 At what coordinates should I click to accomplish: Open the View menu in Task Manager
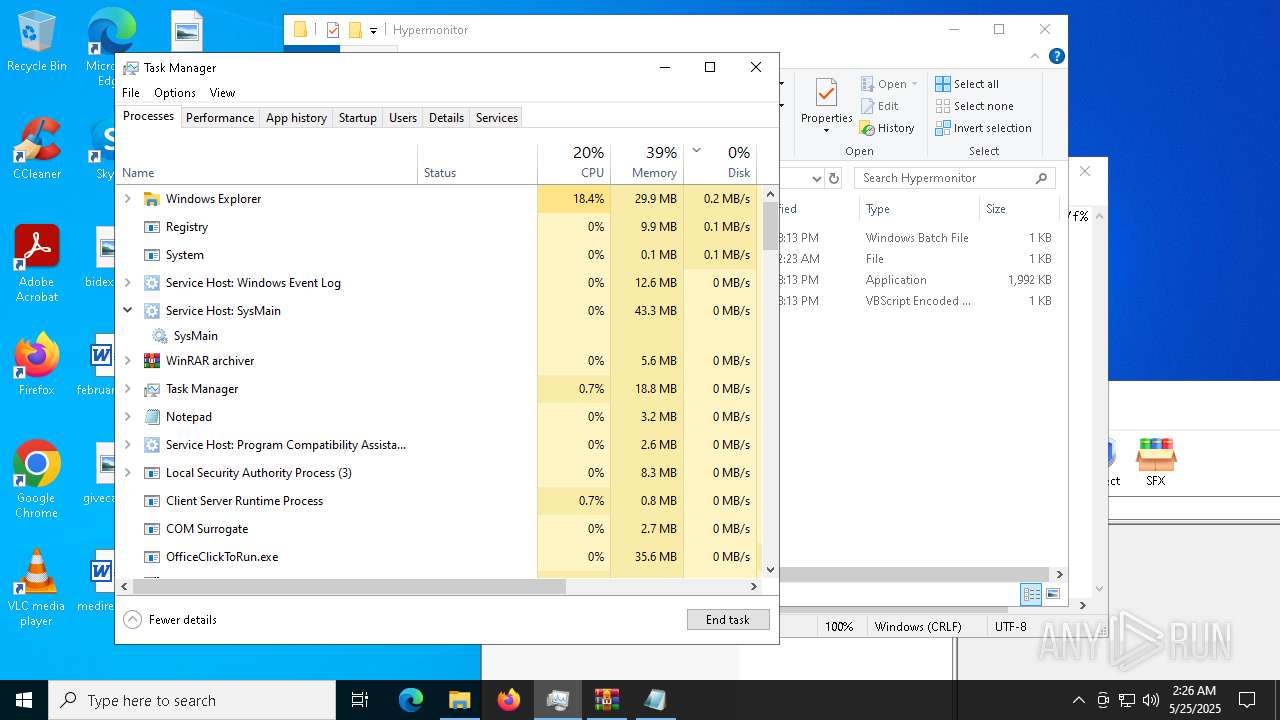click(x=222, y=93)
